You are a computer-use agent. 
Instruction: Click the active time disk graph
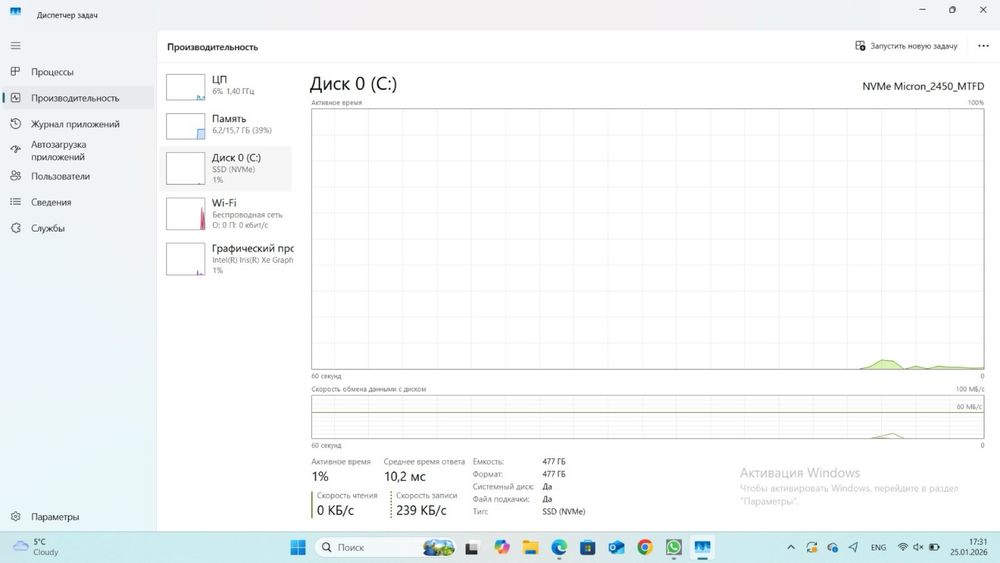pos(647,238)
